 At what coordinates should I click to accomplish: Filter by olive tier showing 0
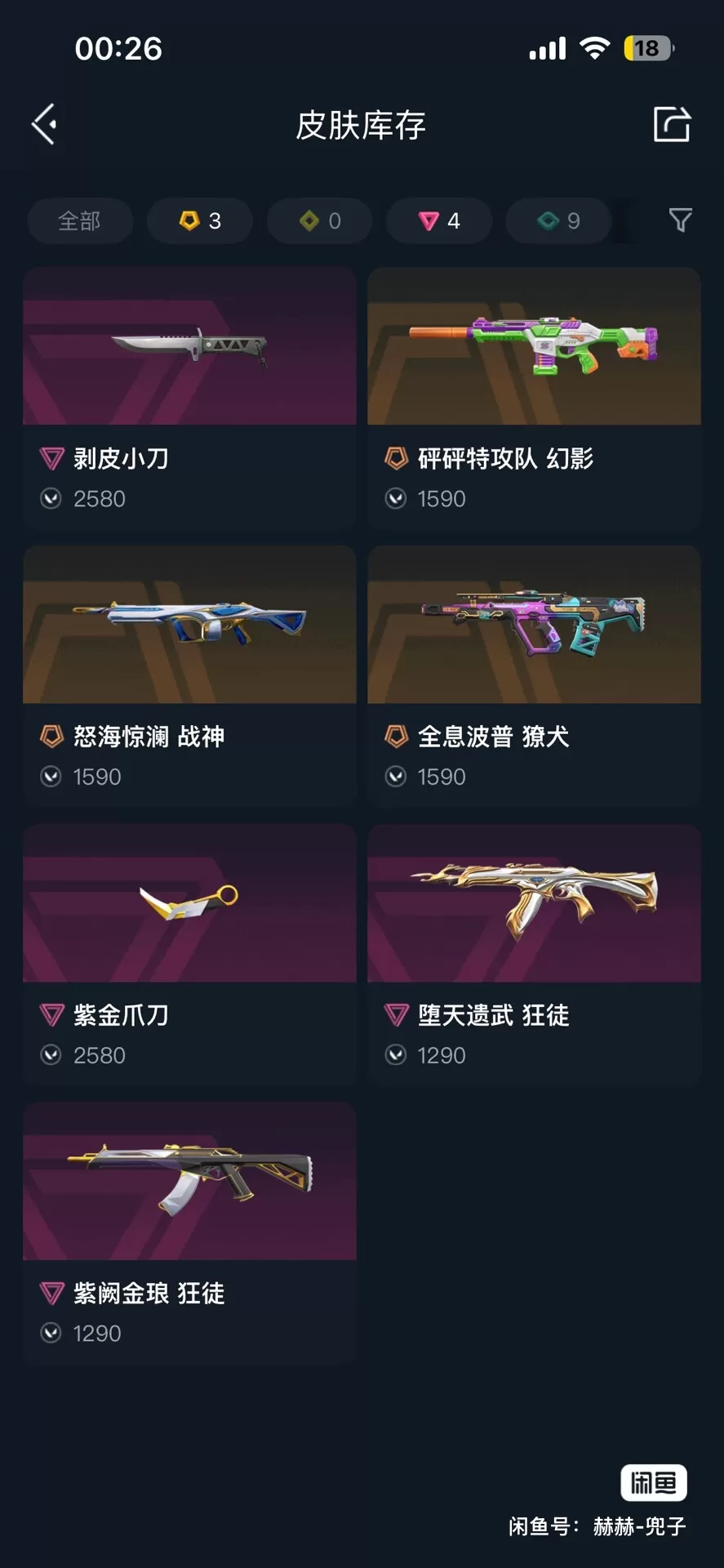pyautogui.click(x=319, y=220)
